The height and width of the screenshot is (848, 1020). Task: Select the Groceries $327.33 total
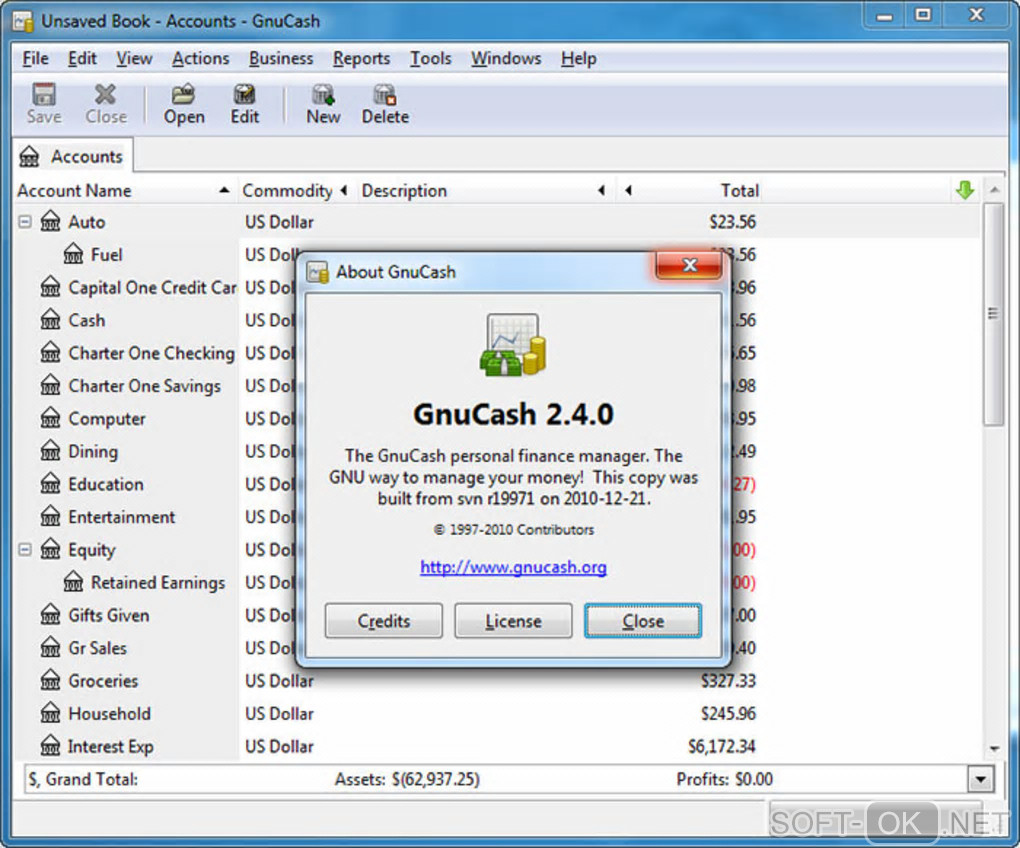pyautogui.click(x=728, y=681)
